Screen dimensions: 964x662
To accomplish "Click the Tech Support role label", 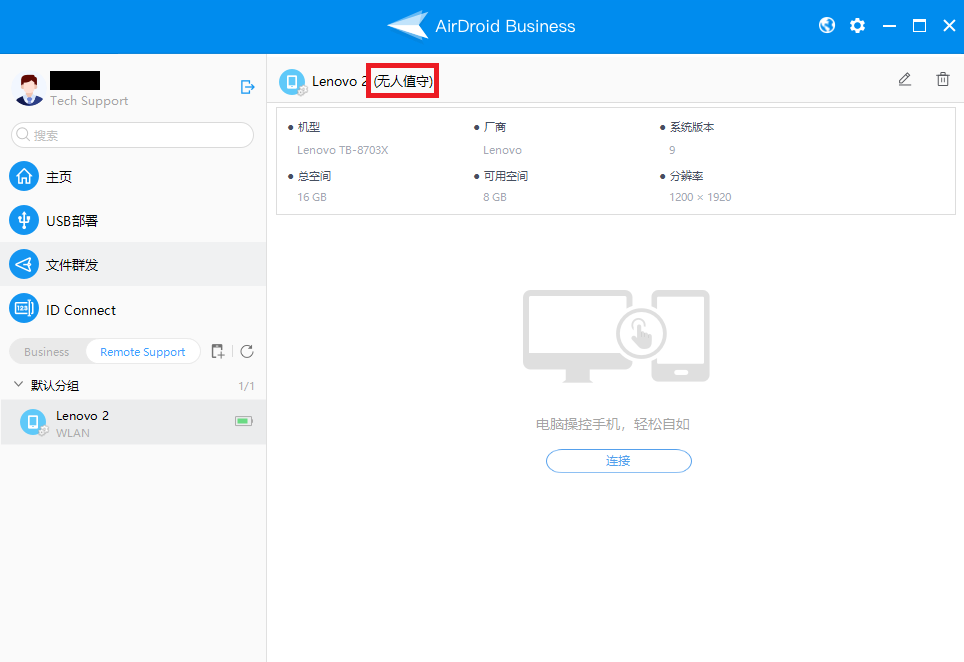I will pos(89,101).
